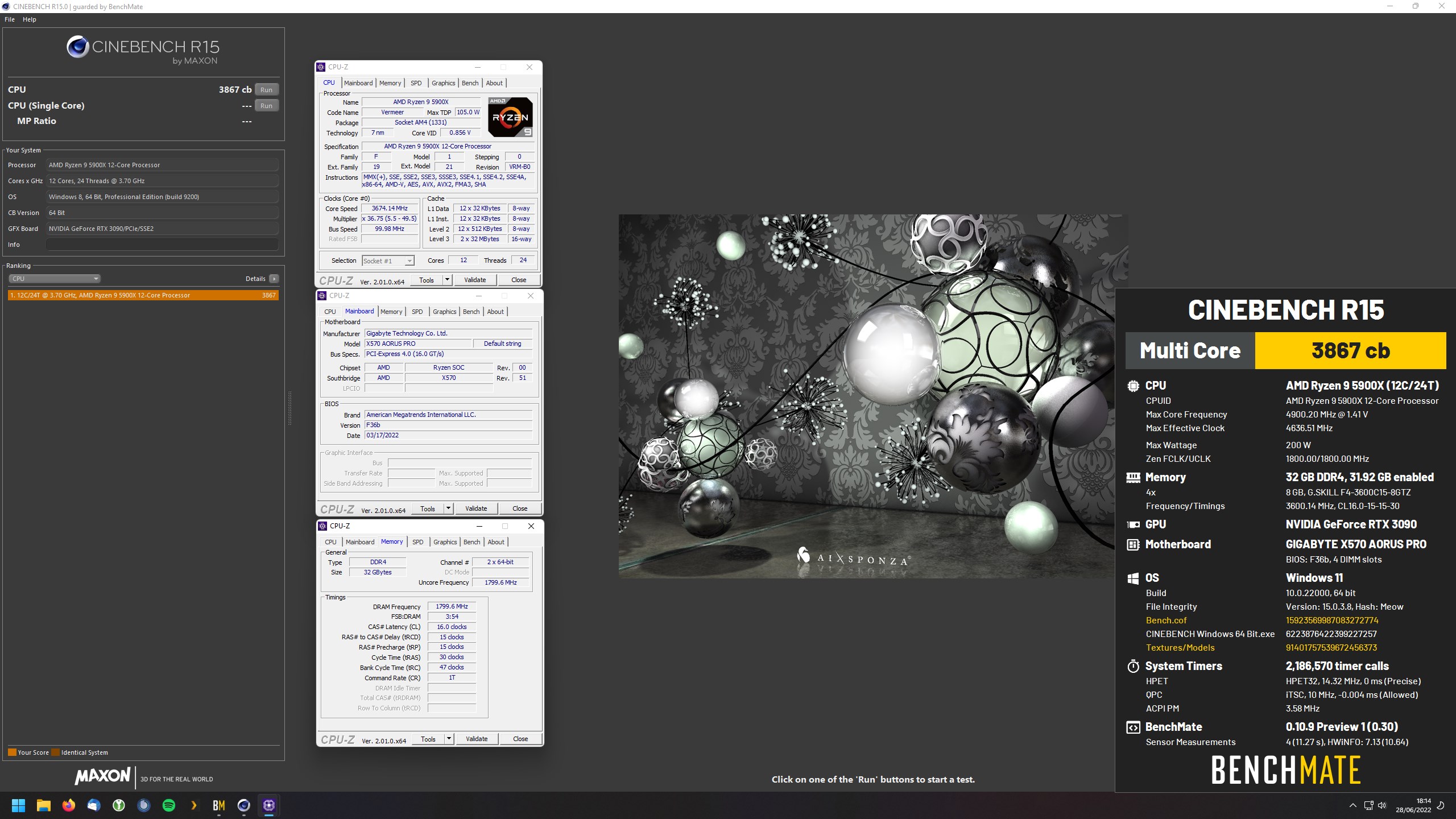1456x819 pixels.
Task: Open the Graphics tab in the Mainboard CPU-Z window
Action: pos(444,312)
